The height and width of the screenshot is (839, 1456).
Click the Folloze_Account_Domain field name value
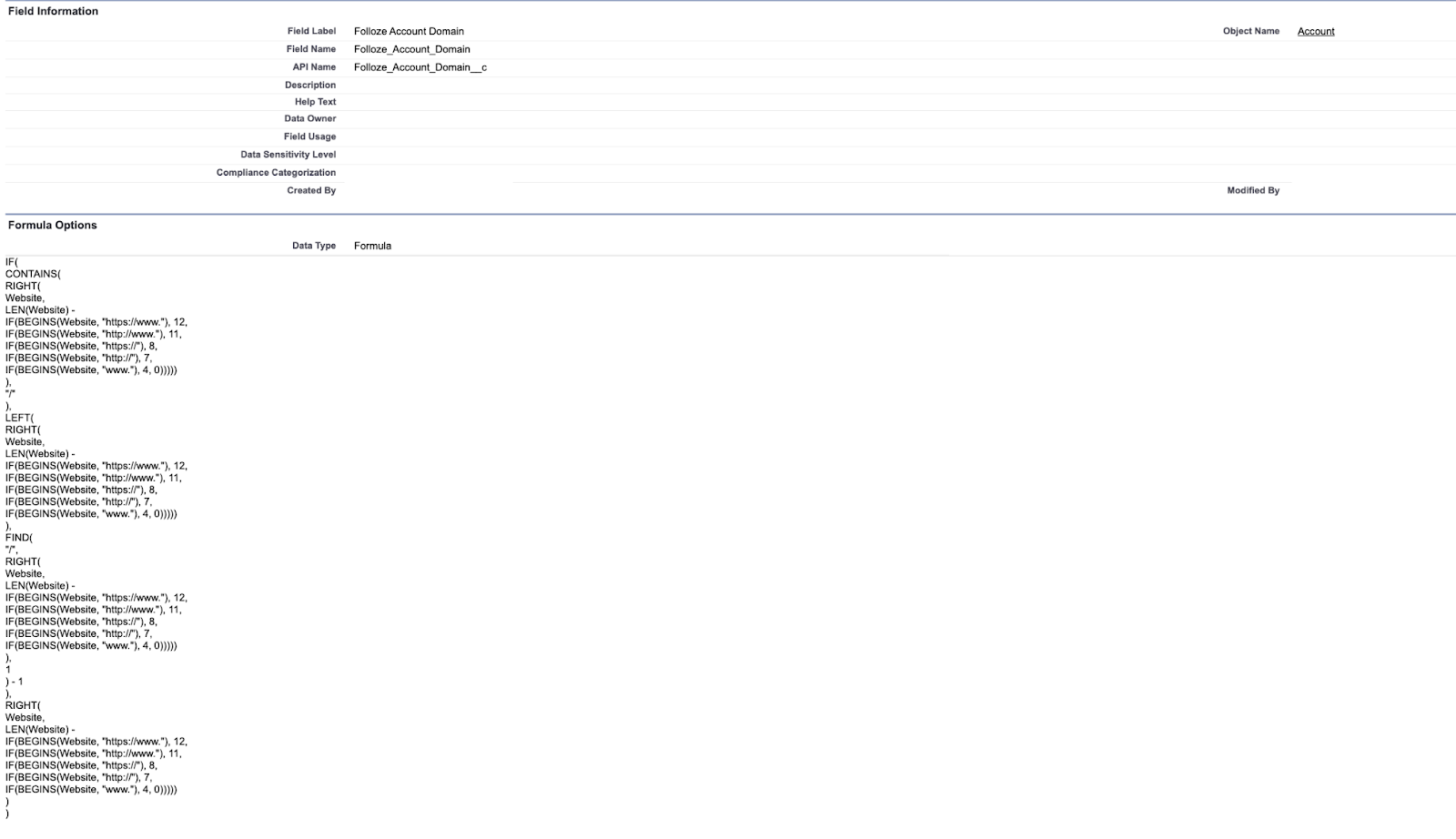pyautogui.click(x=411, y=49)
